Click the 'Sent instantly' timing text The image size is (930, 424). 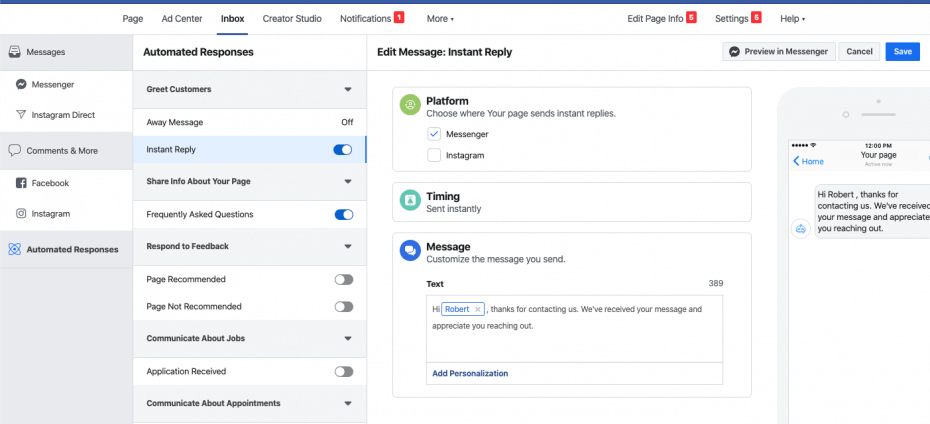(454, 209)
